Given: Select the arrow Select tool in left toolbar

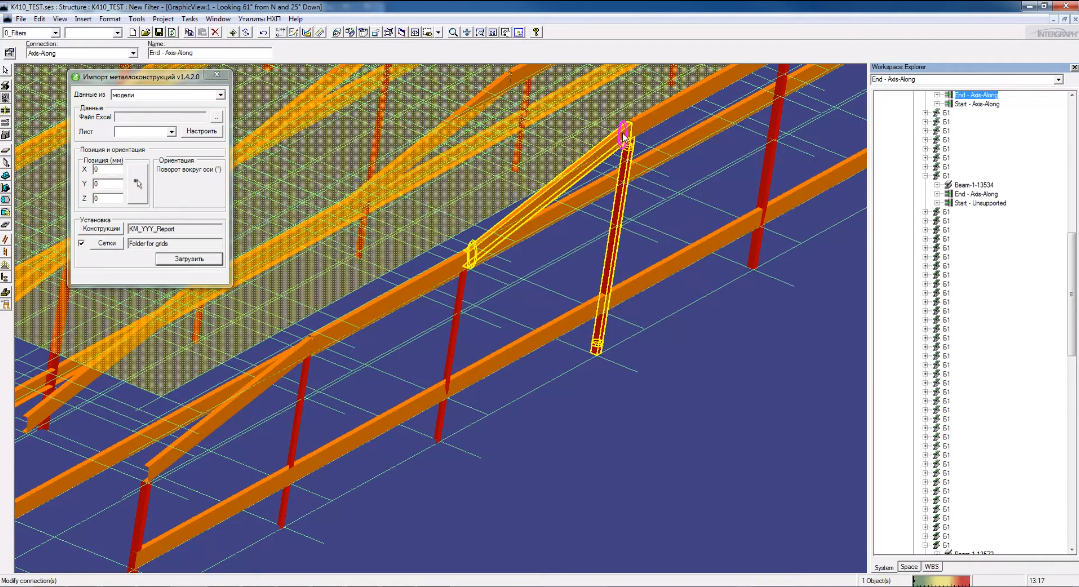Looking at the screenshot, I should pos(6,70).
